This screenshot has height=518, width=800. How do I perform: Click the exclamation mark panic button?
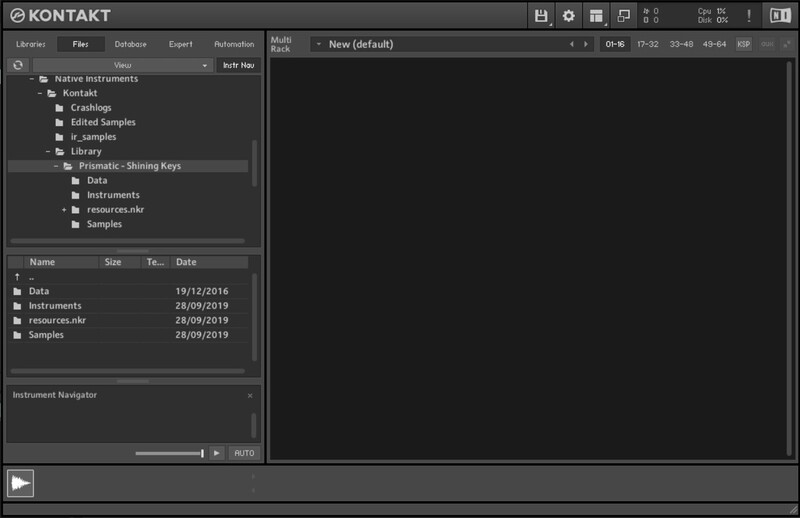pos(749,15)
